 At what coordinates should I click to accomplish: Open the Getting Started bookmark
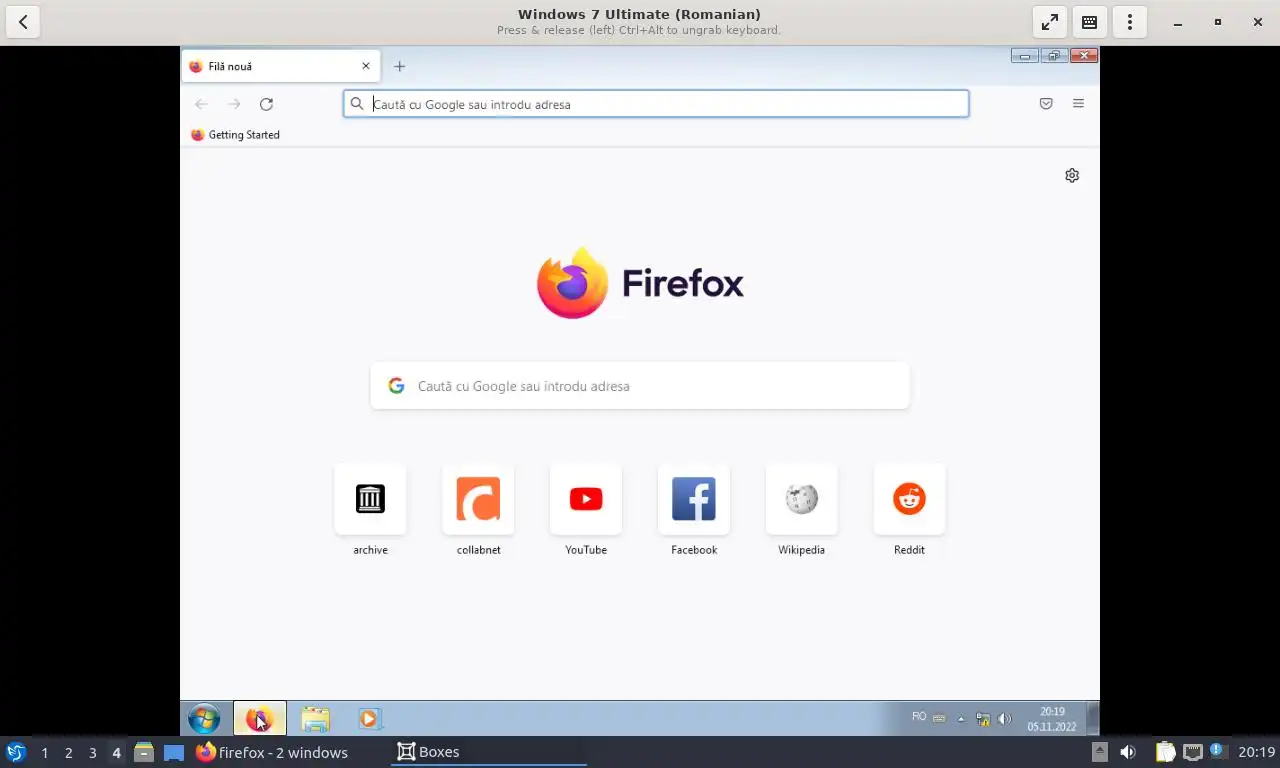235,135
